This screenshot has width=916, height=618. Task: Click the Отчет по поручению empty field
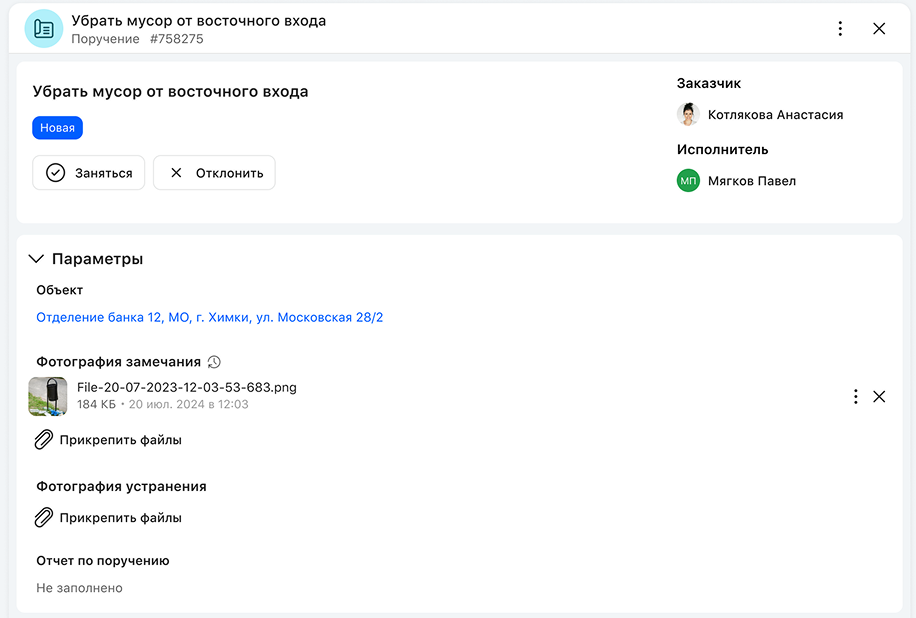coord(80,588)
